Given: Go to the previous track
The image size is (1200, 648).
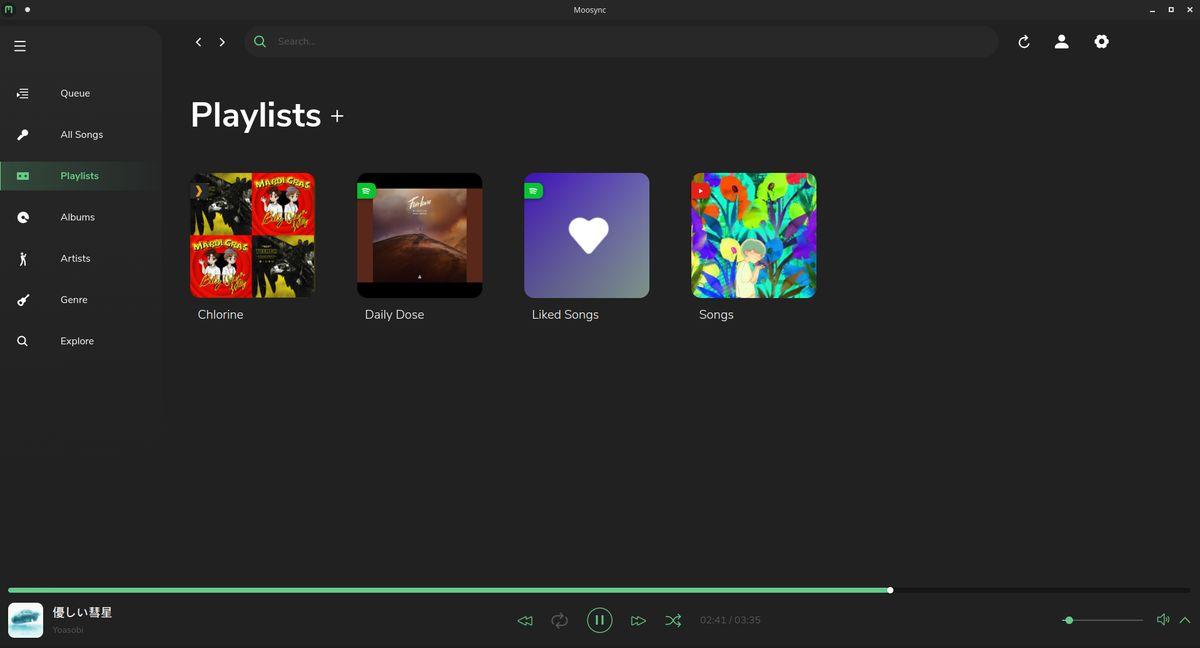Looking at the screenshot, I should click(525, 621).
